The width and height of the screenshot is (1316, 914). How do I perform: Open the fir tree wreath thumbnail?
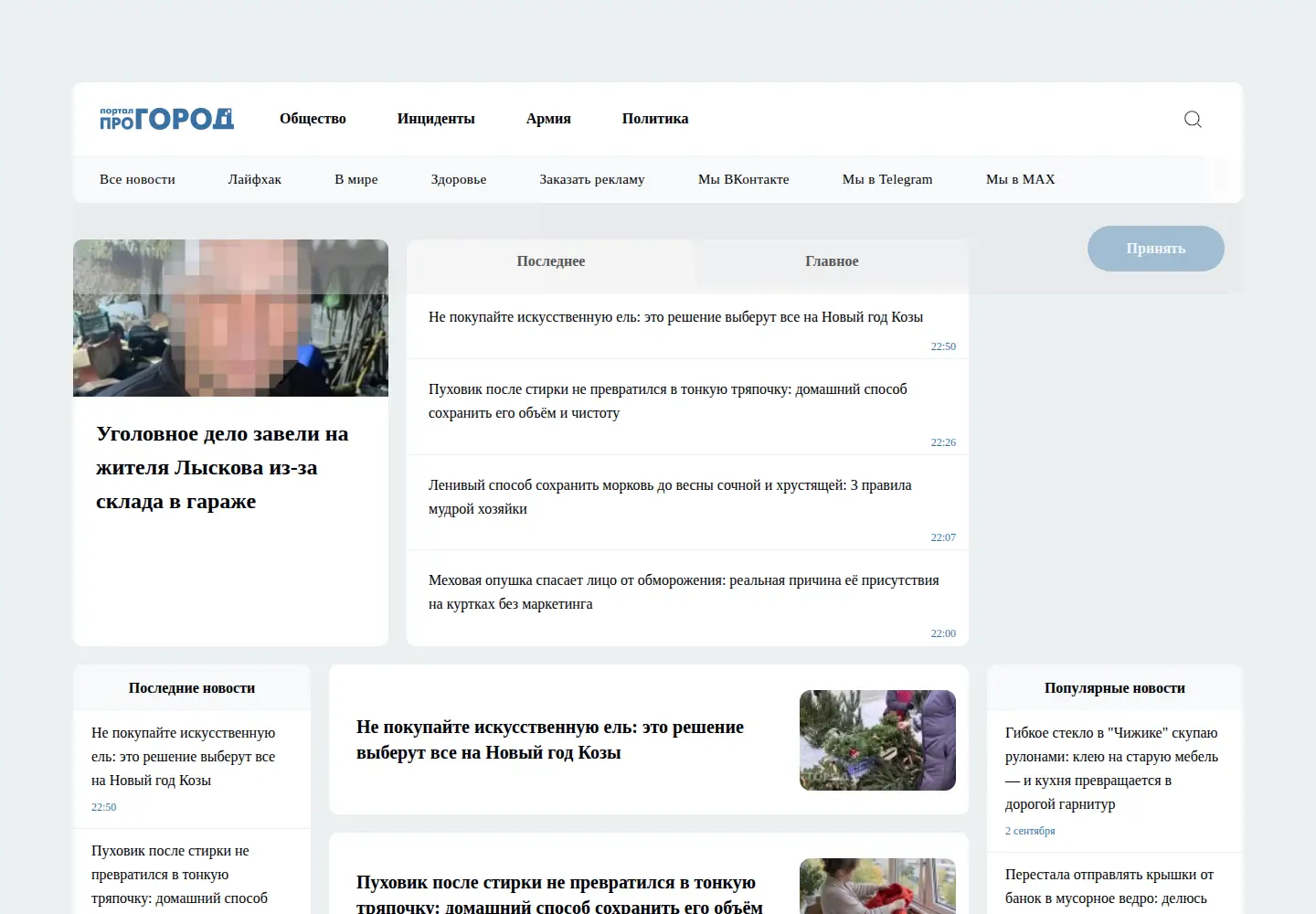877,740
